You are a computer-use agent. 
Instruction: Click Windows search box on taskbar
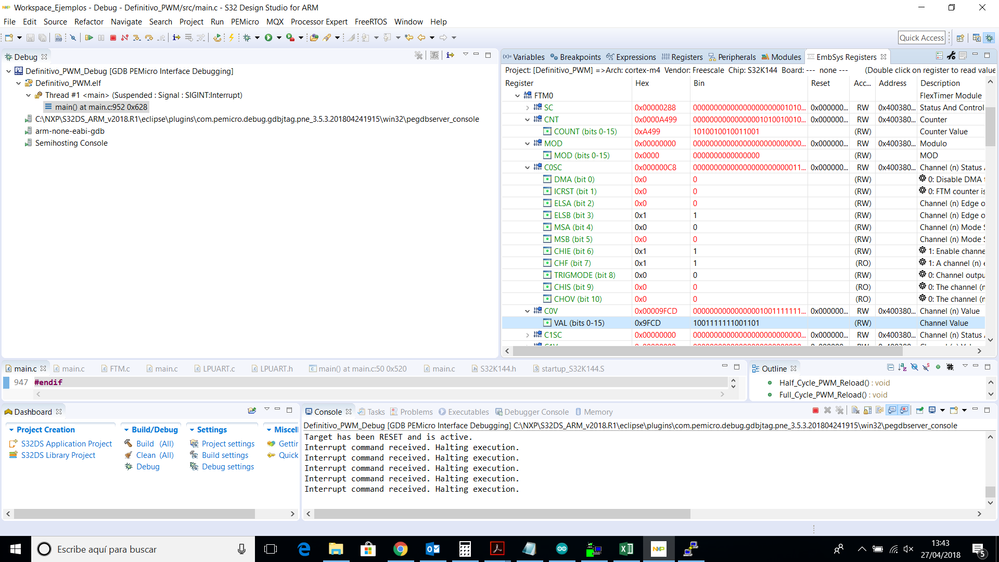click(x=143, y=549)
